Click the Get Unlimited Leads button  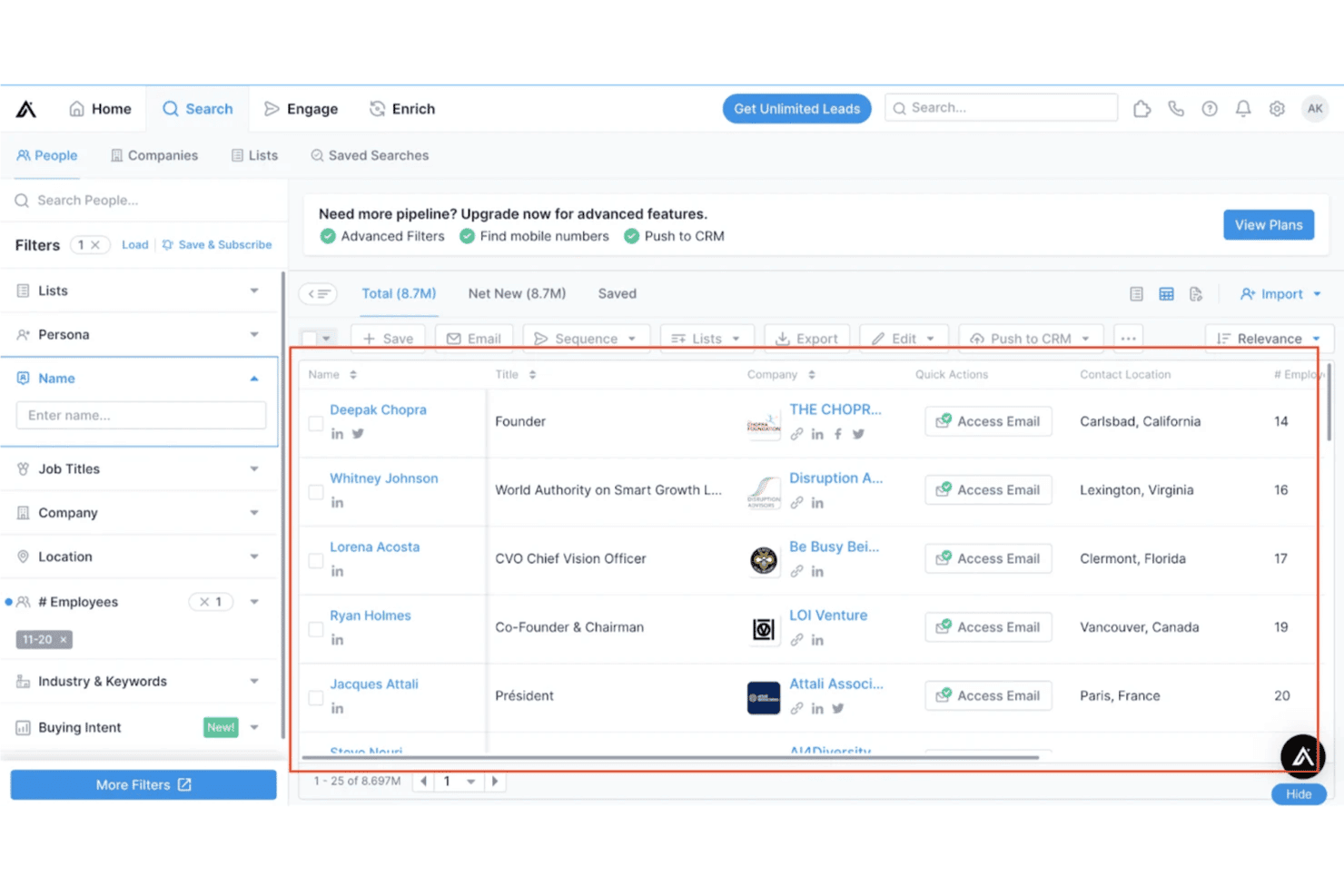point(796,109)
